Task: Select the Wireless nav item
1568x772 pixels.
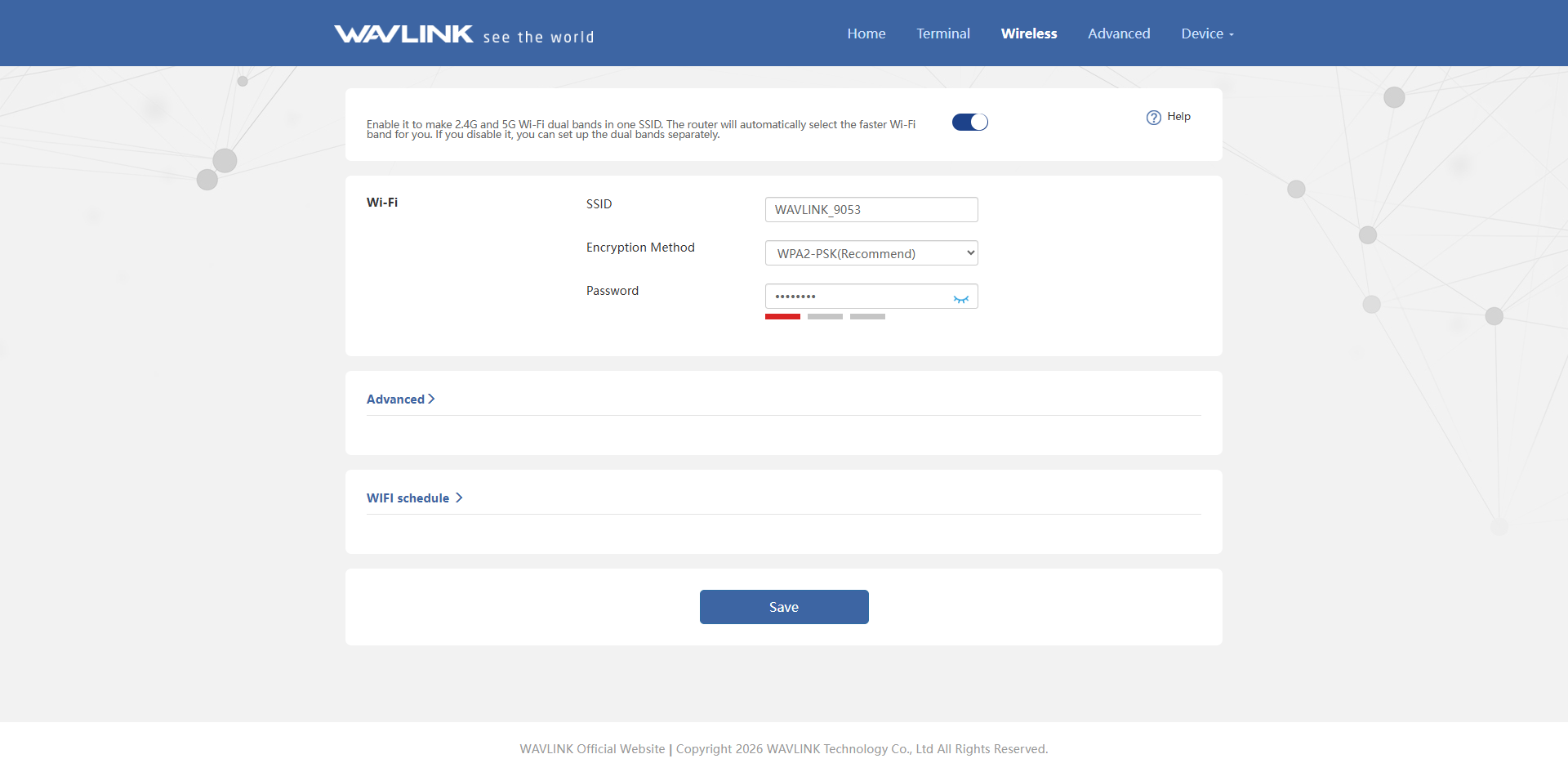Action: 1029,33
